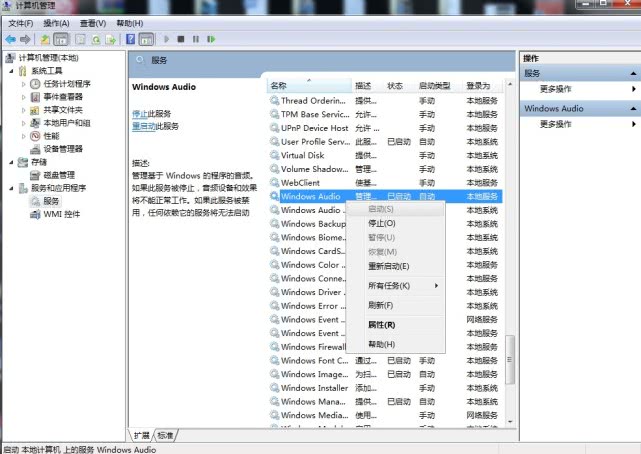This screenshot has height=454, width=641.
Task: Open the help question mark icon
Action: coord(130,39)
